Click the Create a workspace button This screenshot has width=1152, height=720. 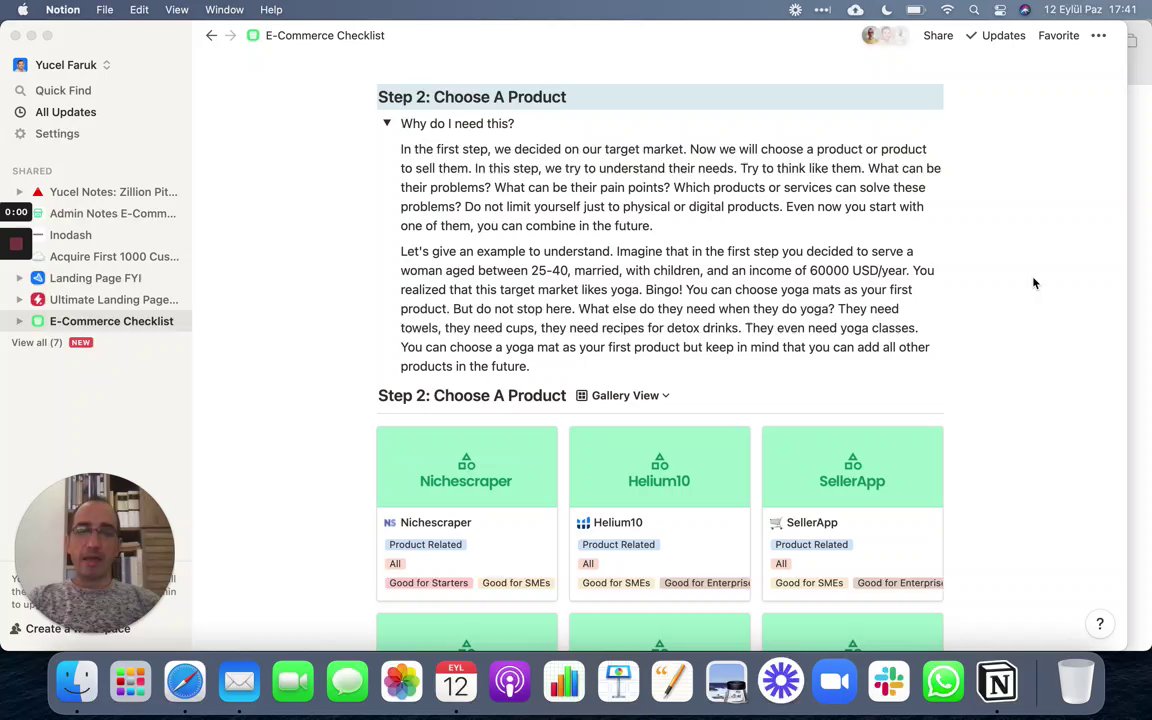pyautogui.click(x=71, y=629)
